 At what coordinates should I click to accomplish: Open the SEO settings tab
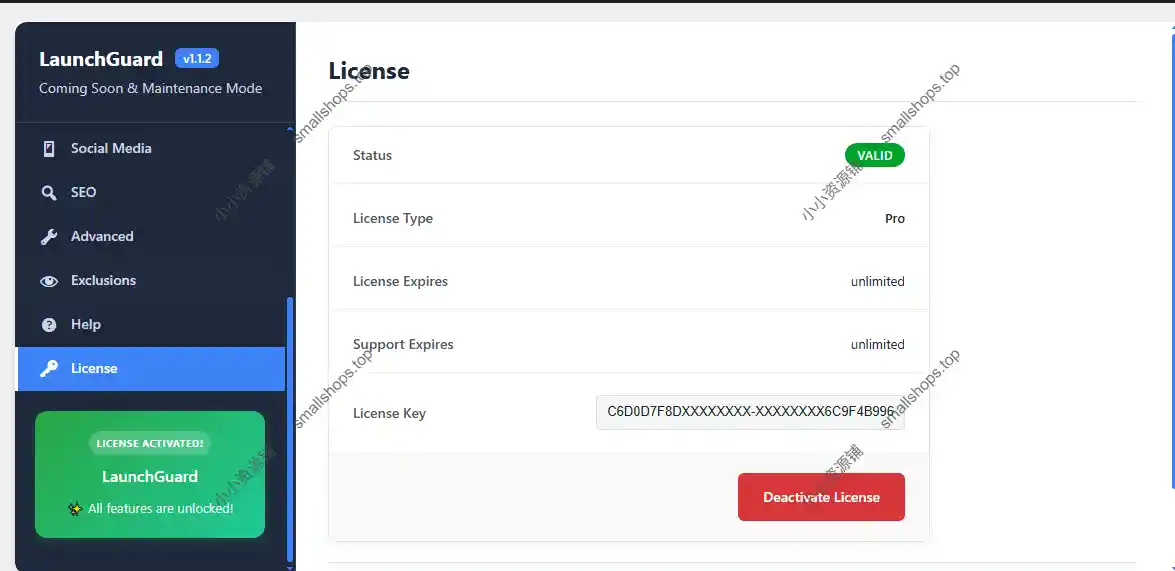150,193
